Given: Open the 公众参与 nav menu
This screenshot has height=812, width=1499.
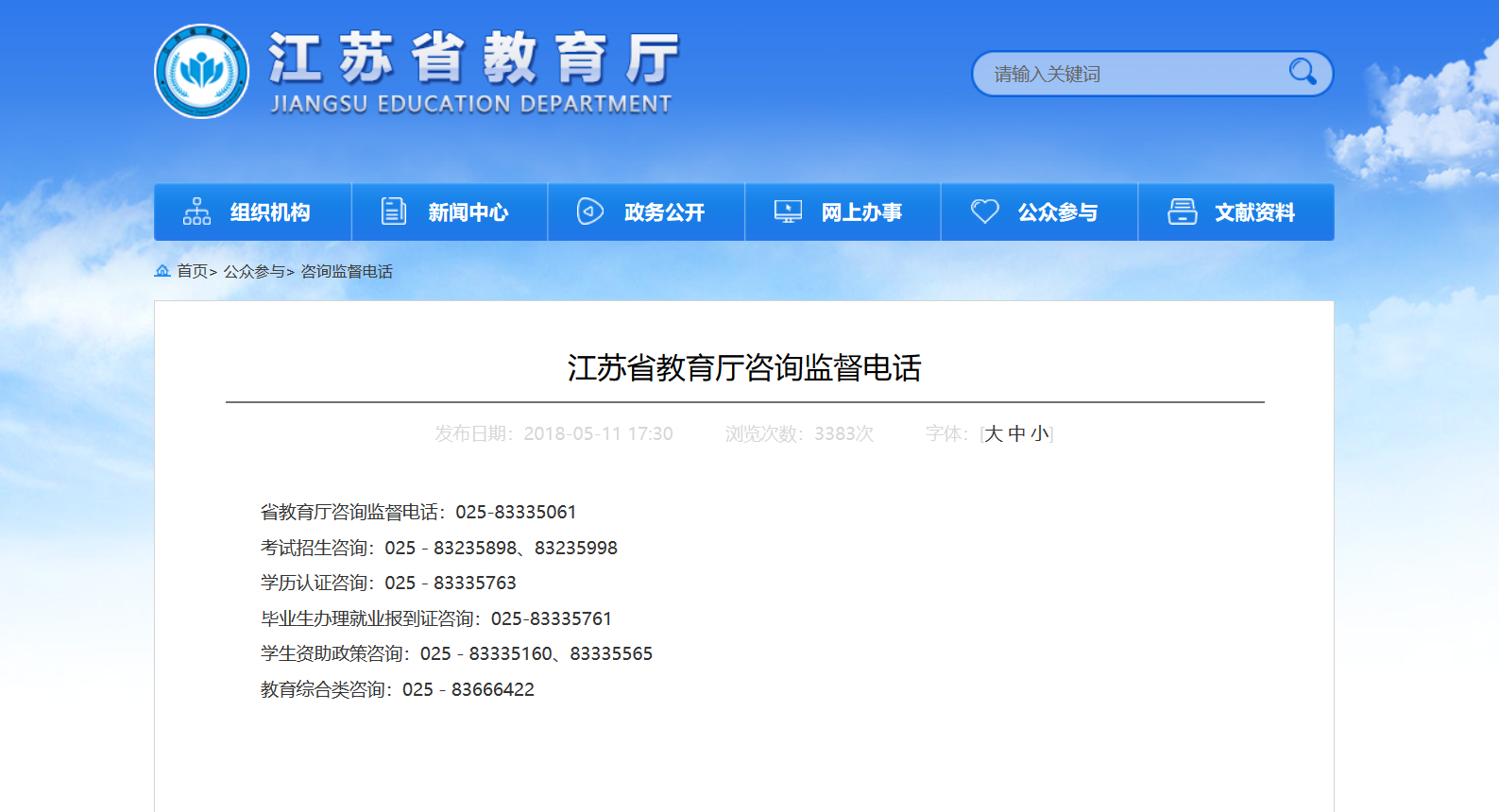Looking at the screenshot, I should coord(1040,212).
